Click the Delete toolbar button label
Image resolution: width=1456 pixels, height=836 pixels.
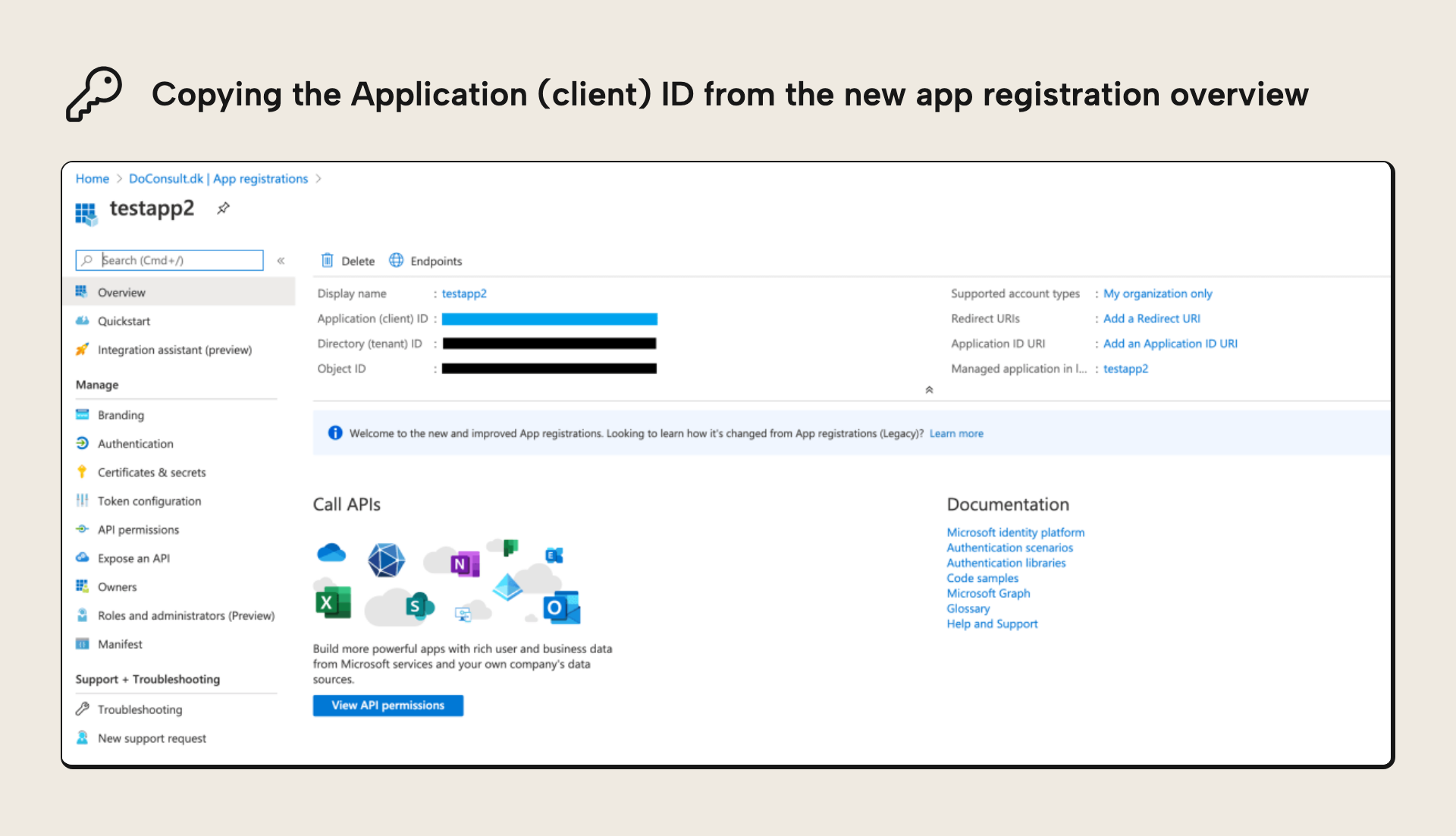(358, 261)
